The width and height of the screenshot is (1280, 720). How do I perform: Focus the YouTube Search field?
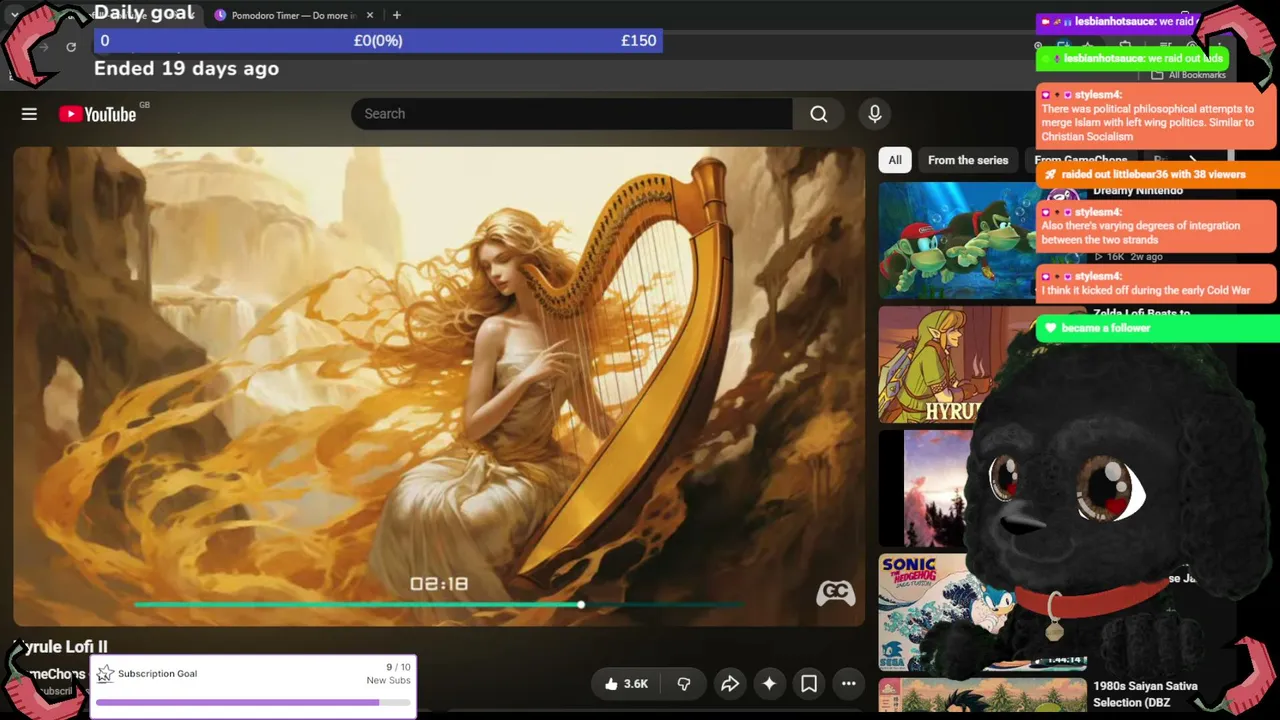[x=572, y=114]
